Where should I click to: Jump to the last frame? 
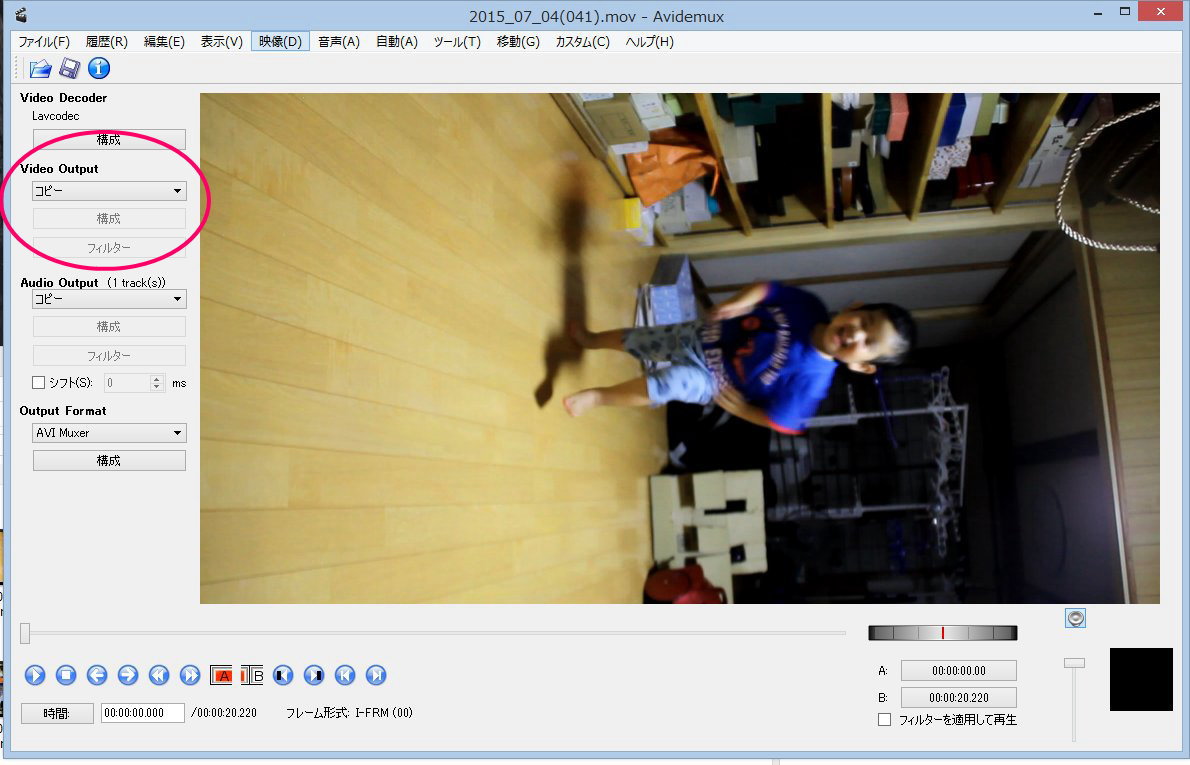pyautogui.click(x=376, y=675)
